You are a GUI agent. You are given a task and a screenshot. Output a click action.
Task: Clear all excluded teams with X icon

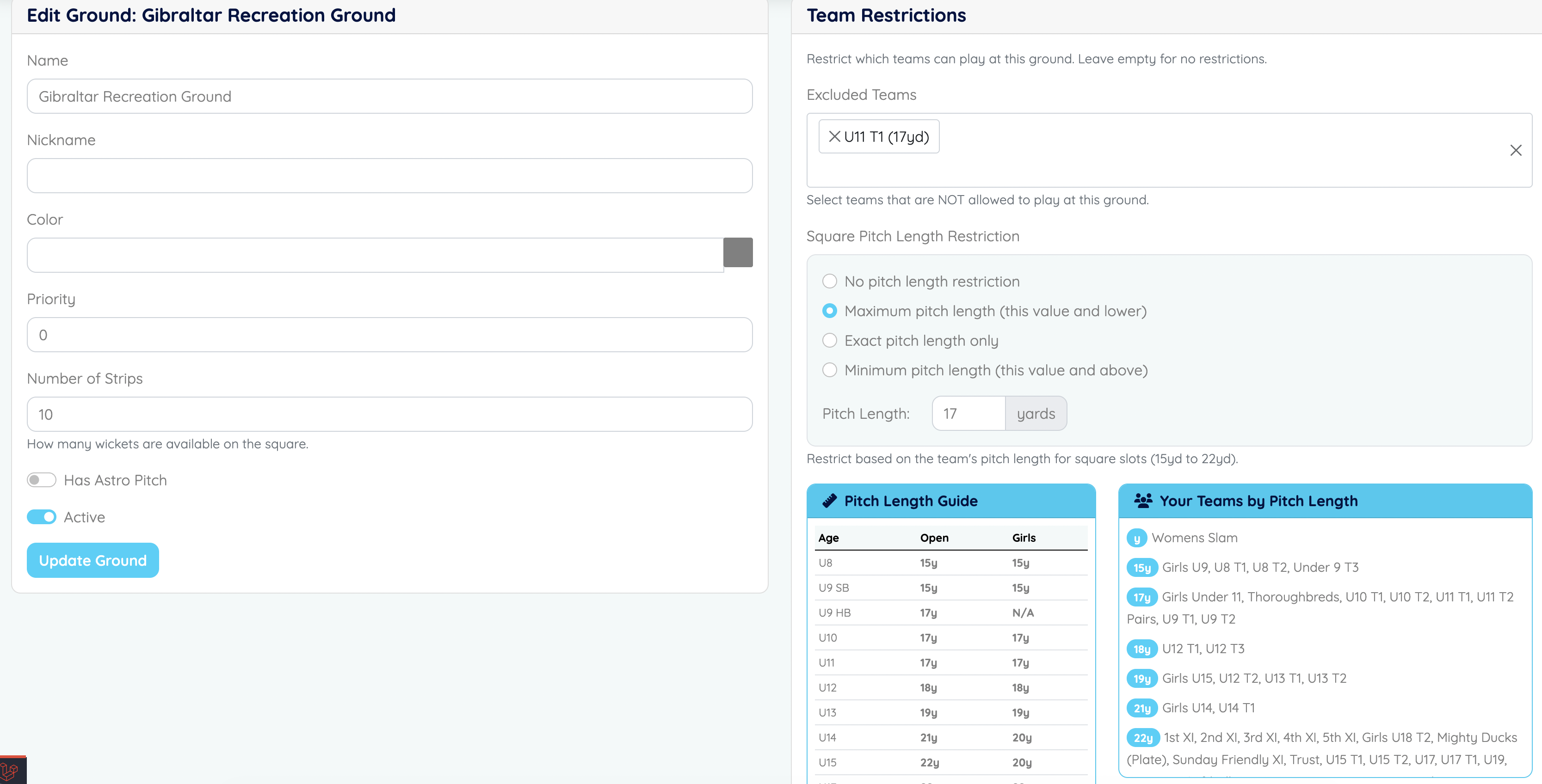click(x=1515, y=150)
